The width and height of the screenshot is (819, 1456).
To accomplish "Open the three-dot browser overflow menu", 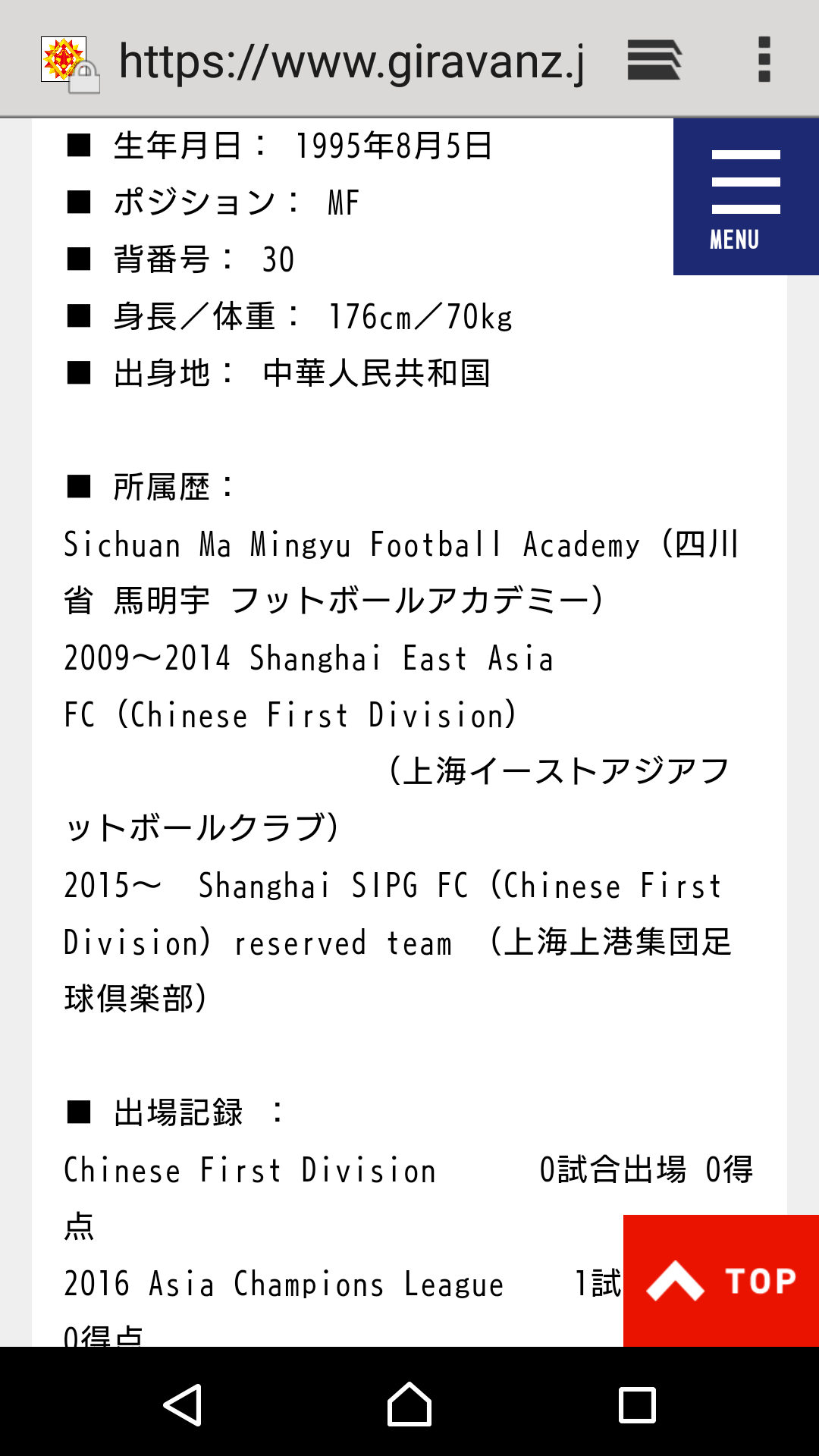I will 764,60.
